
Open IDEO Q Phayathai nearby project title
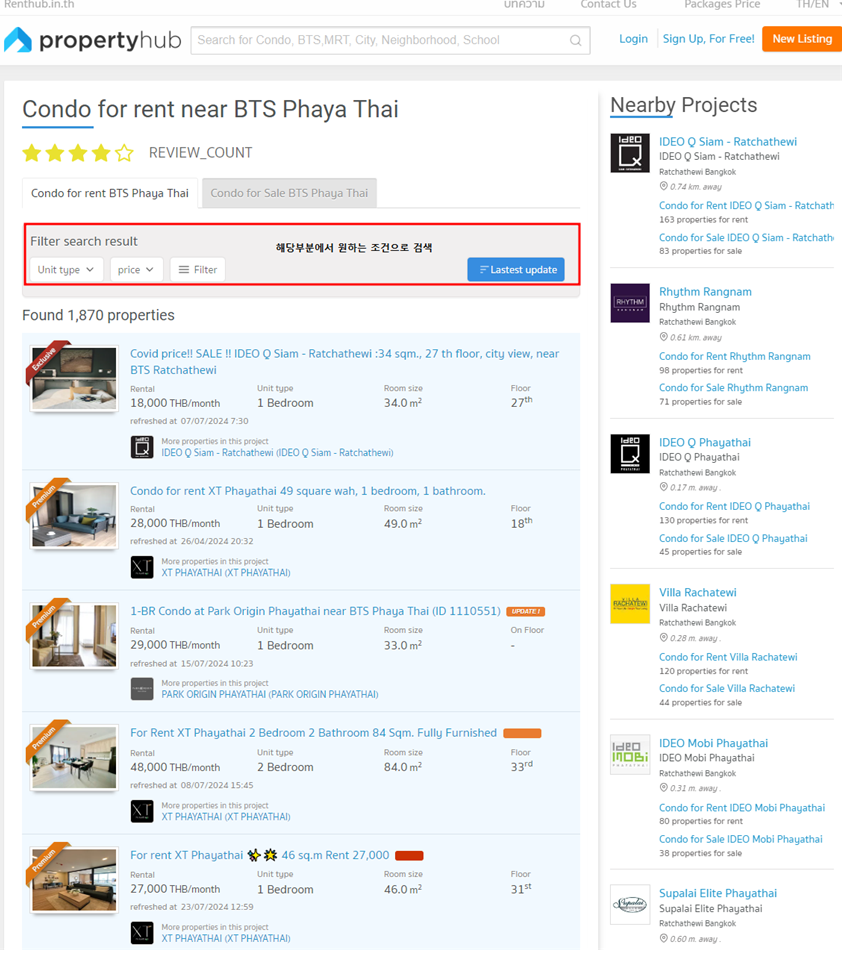[705, 443]
